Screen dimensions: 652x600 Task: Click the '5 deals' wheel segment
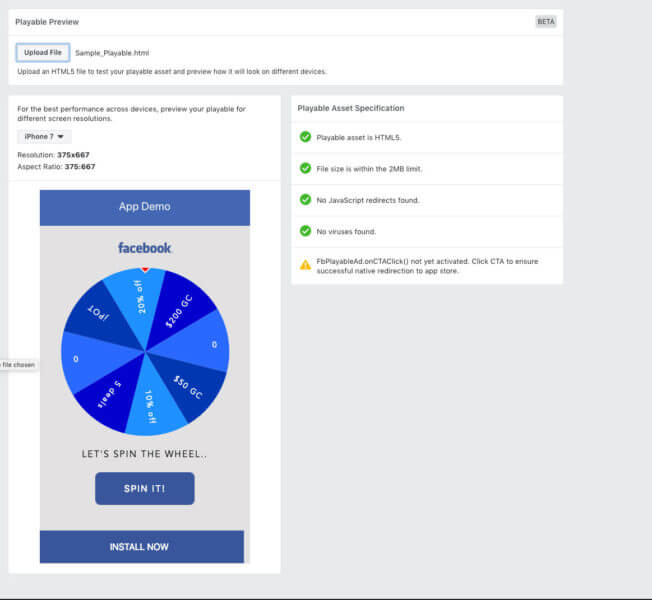coord(109,394)
